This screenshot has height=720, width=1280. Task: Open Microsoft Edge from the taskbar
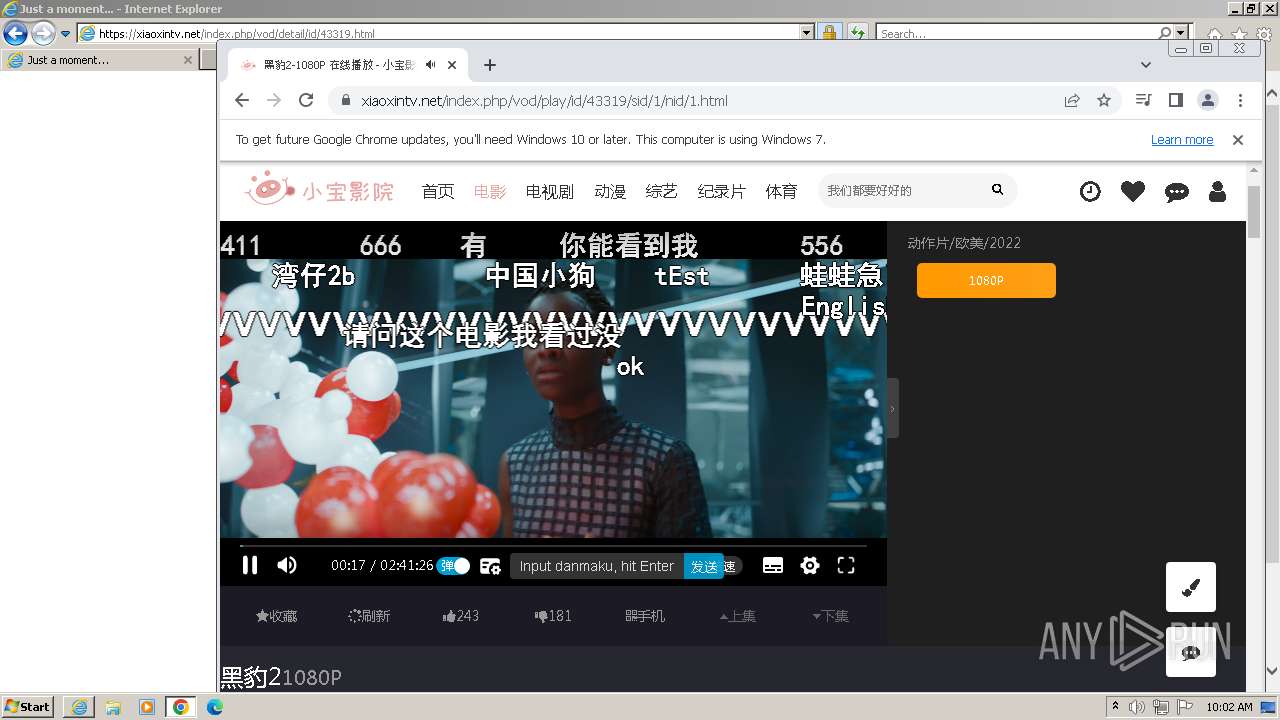tap(215, 707)
